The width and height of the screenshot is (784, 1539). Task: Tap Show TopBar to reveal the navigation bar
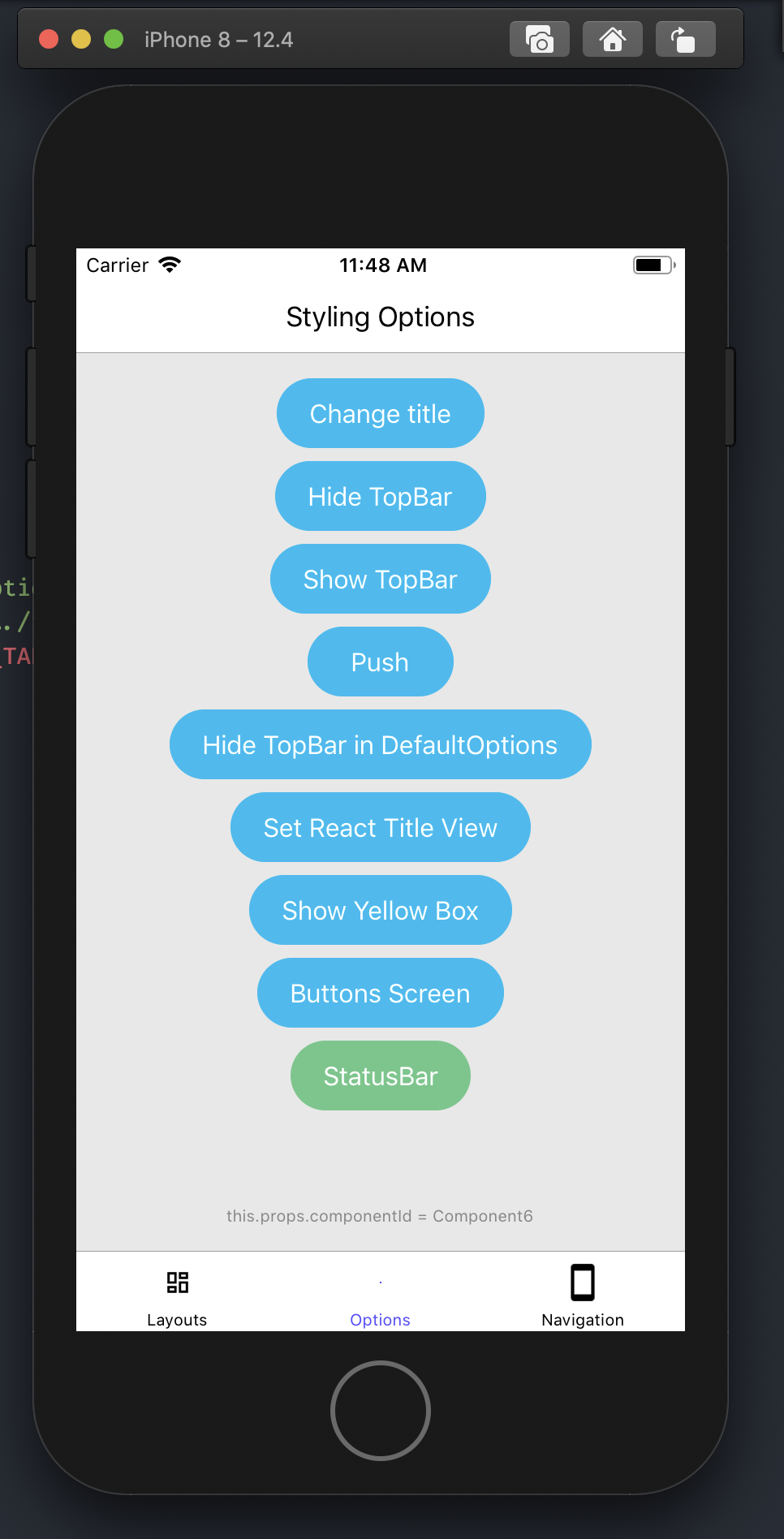380,579
